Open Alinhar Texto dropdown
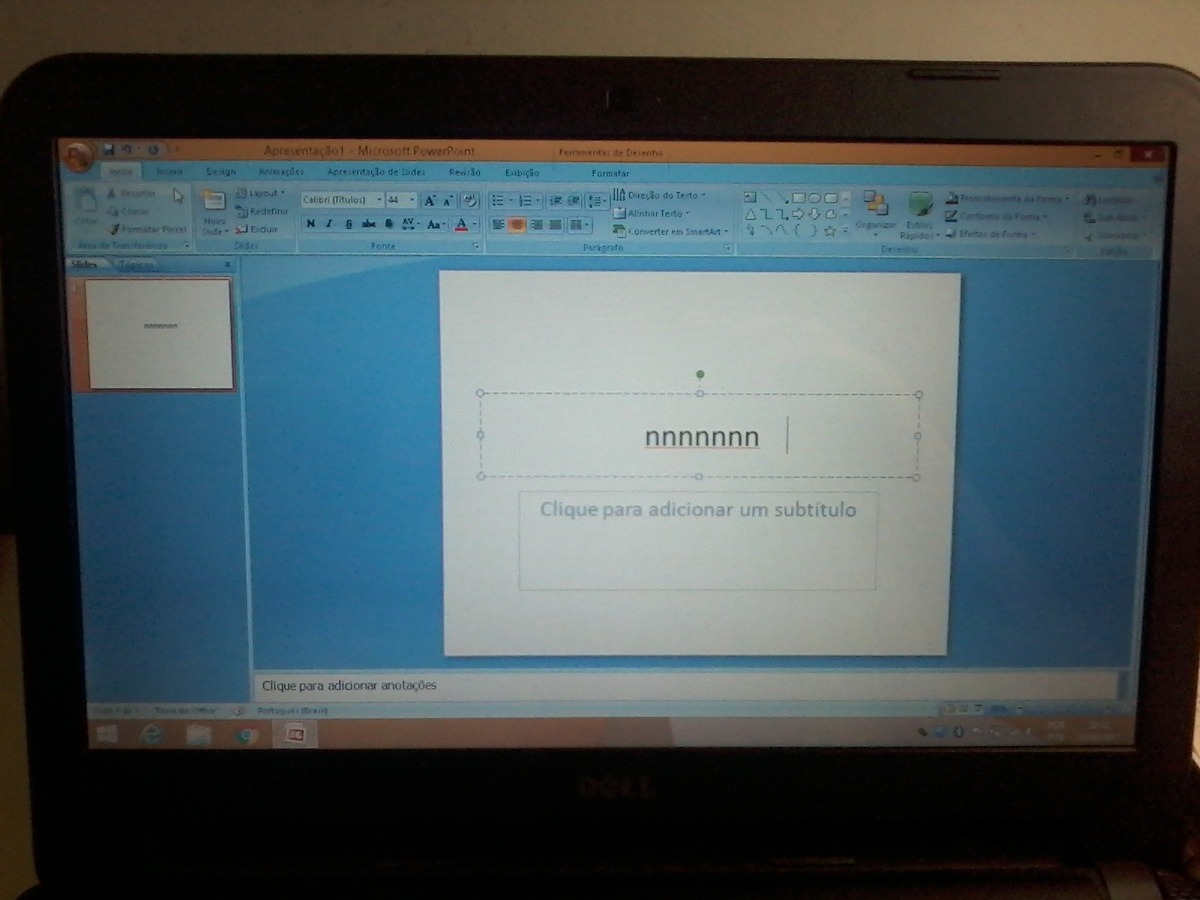Viewport: 1200px width, 900px height. (652, 213)
